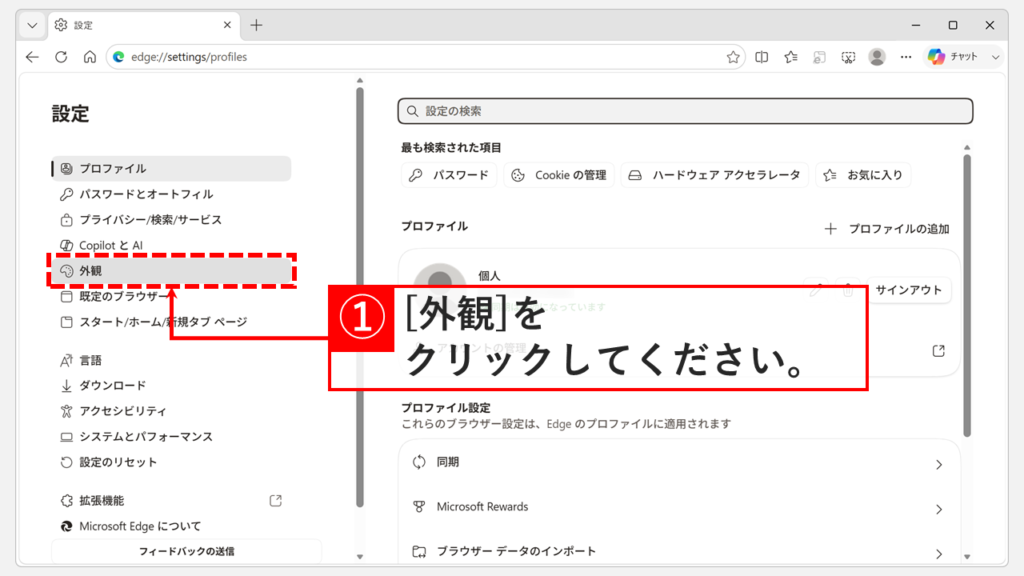Click the accessibility figure icon beside アクセシビリティ
1024x576 pixels.
coord(67,411)
